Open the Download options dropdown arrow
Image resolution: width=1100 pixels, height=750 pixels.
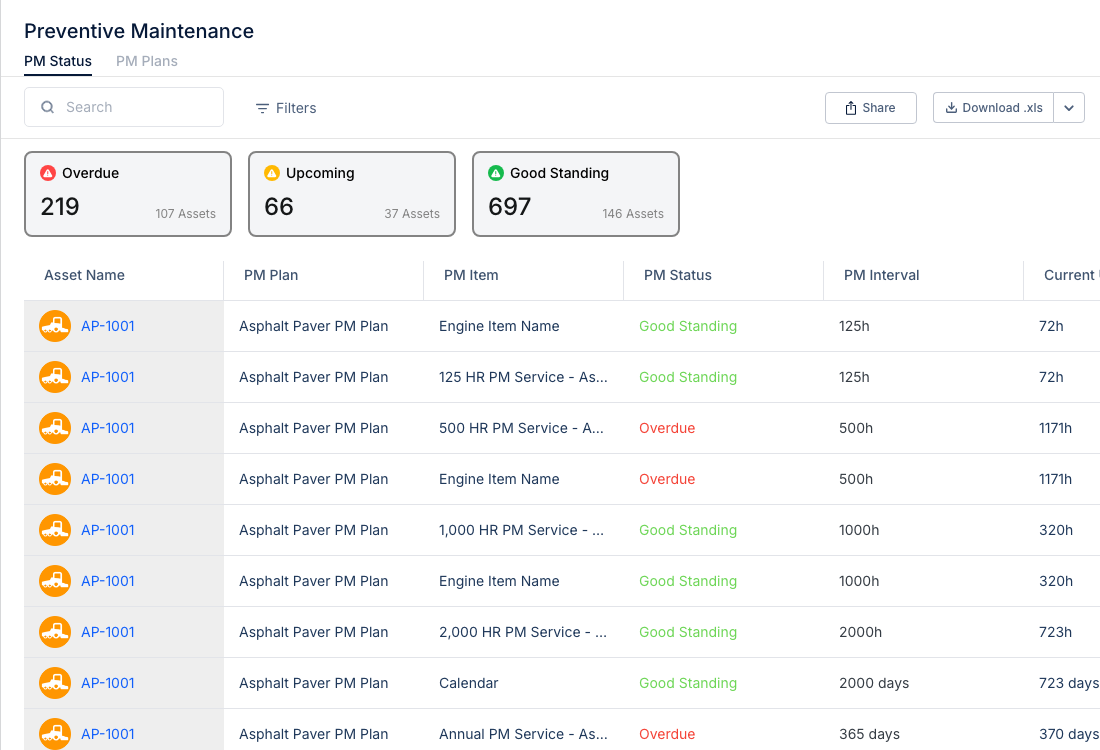coord(1069,108)
